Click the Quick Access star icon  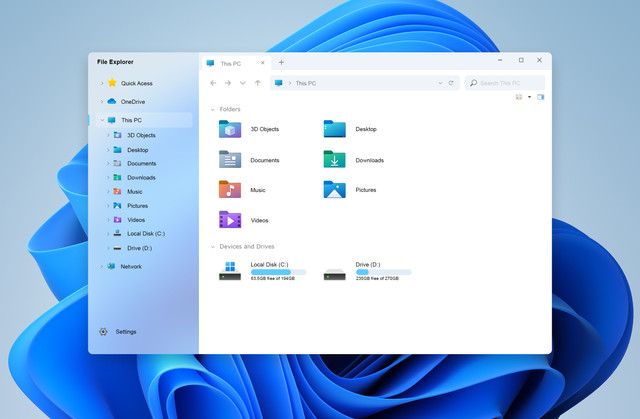coord(112,83)
